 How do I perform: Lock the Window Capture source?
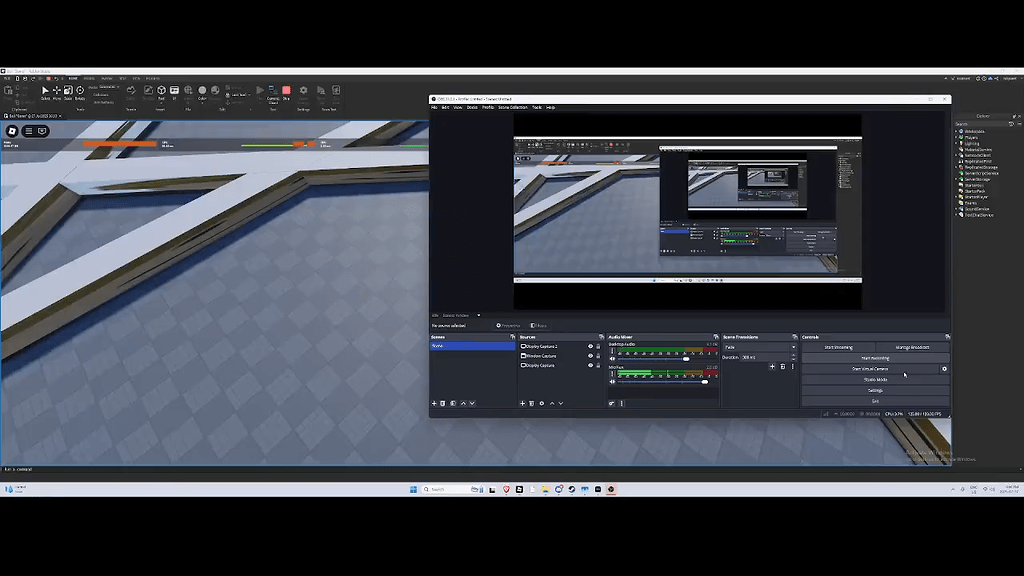click(x=598, y=356)
